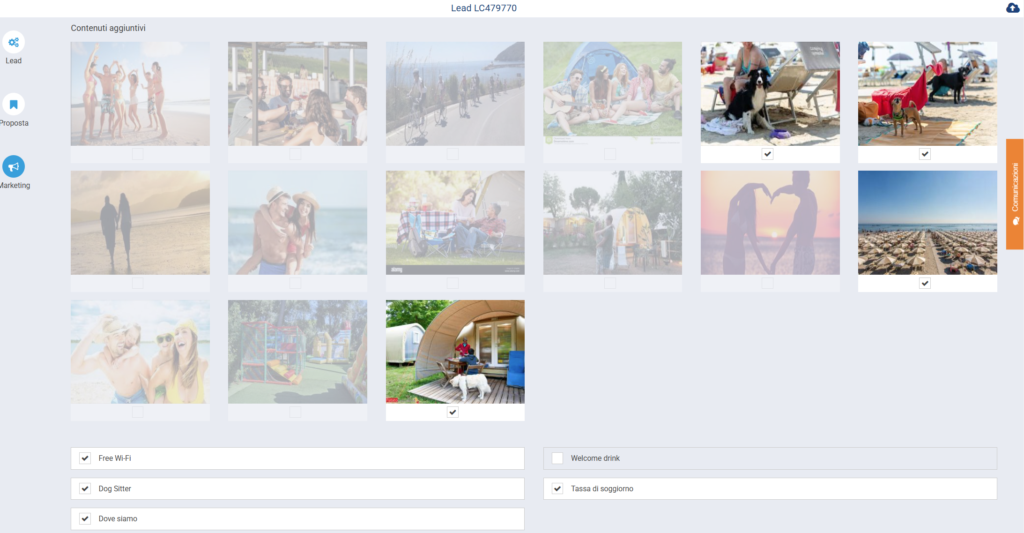The image size is (1024, 533).
Task: Uncheck checkbox under beach umbrellas photo
Action: [925, 283]
